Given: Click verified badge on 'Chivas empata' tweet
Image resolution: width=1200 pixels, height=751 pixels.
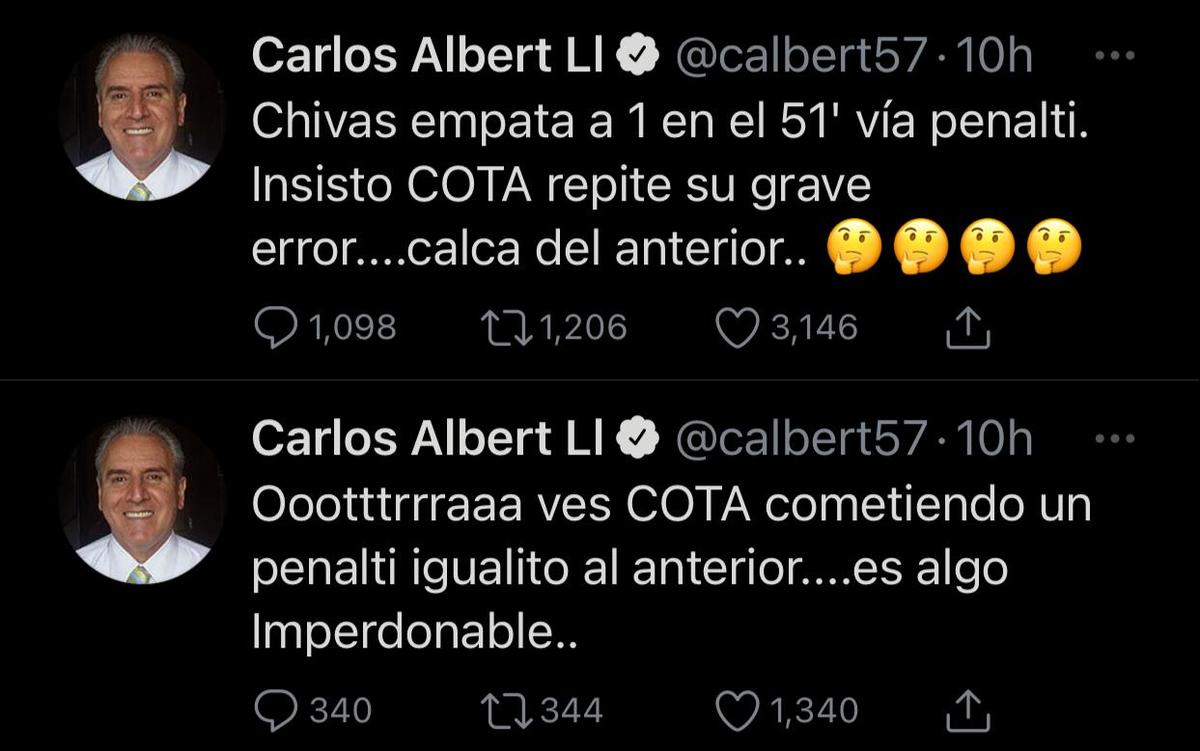Looking at the screenshot, I should tap(638, 57).
